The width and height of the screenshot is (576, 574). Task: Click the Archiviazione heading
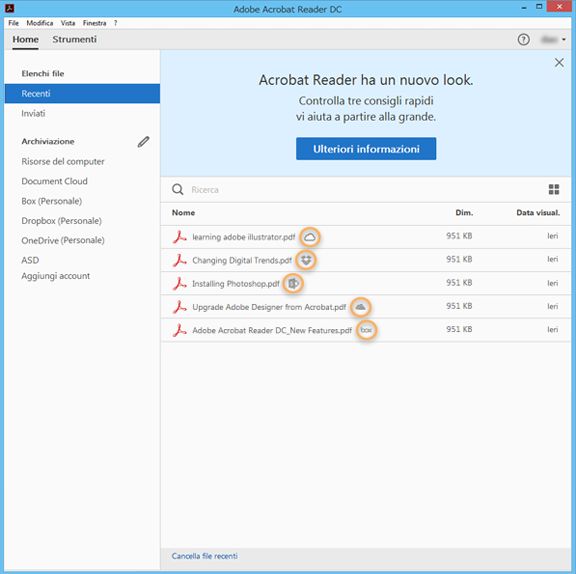pyautogui.click(x=48, y=141)
